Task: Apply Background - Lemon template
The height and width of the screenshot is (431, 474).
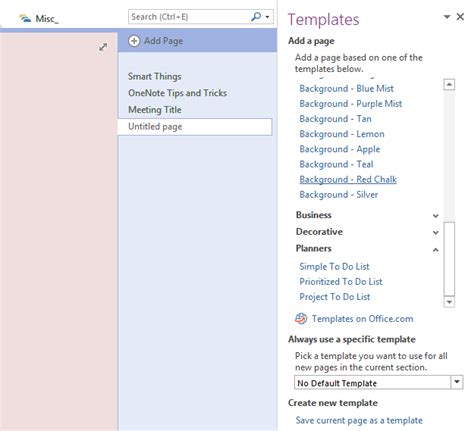Action: point(342,134)
